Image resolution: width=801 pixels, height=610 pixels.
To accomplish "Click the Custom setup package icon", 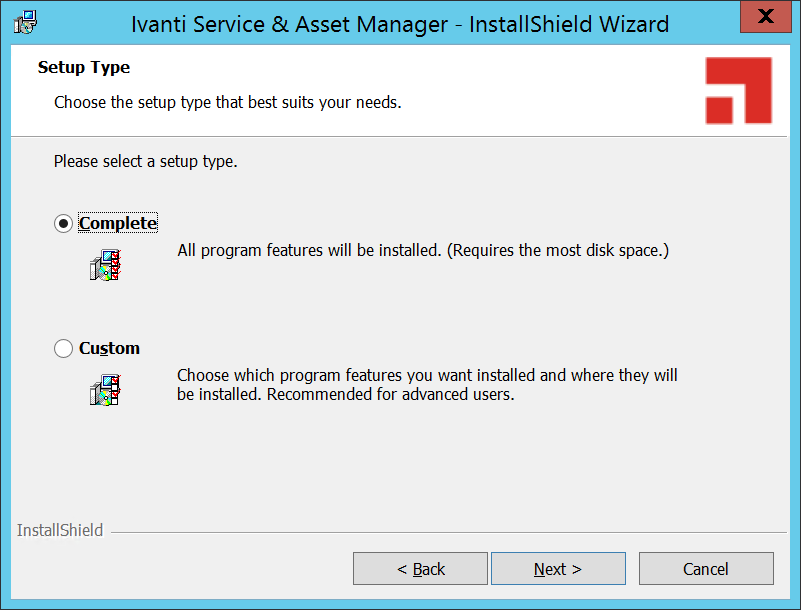I will point(105,388).
